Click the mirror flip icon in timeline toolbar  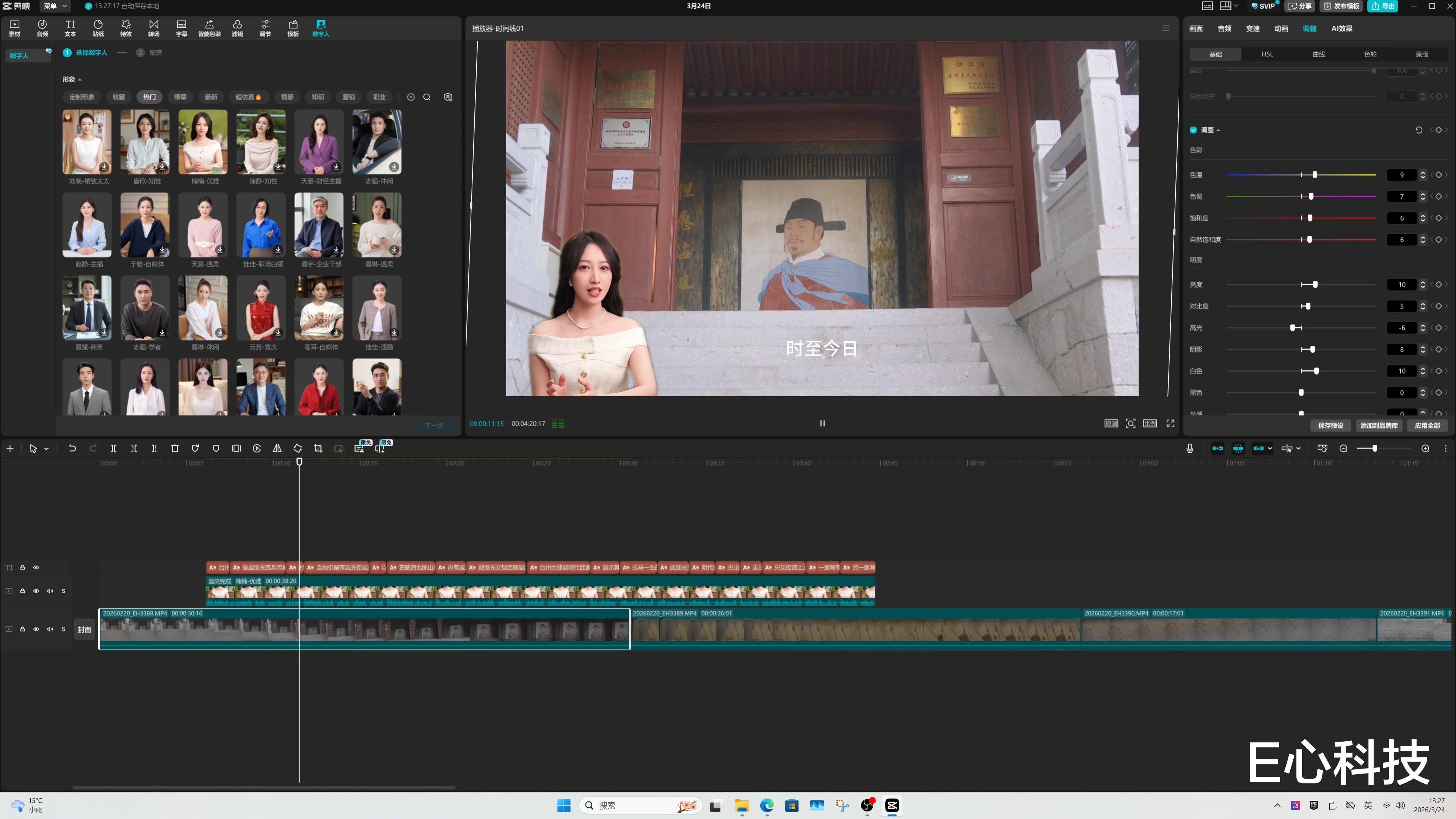[277, 448]
